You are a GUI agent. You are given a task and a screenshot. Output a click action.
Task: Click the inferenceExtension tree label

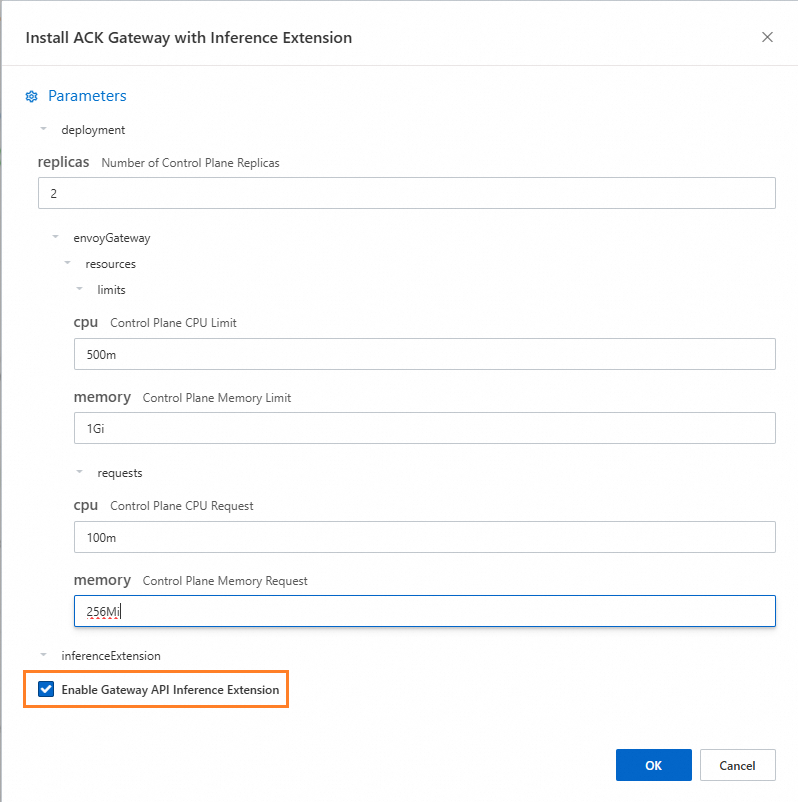click(x=111, y=656)
